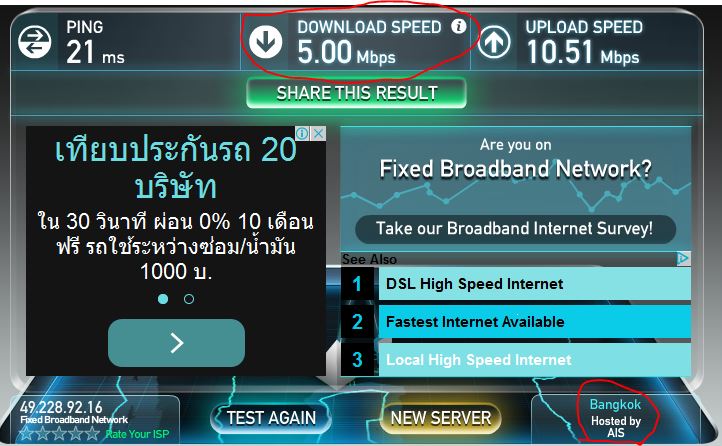Click the ping arrows icon

[x=35, y=41]
